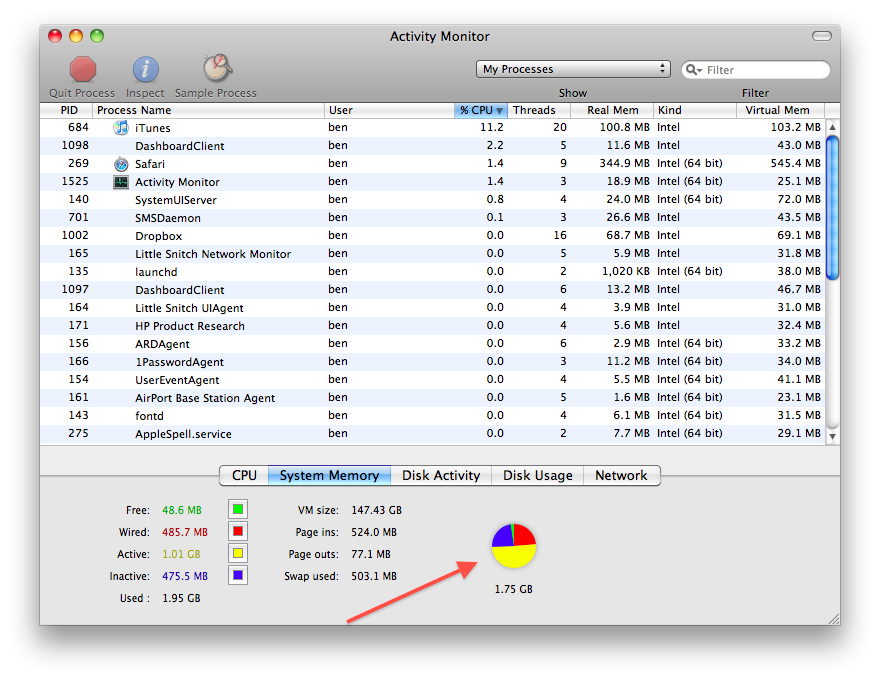Click the green Free color swatch

(238, 509)
